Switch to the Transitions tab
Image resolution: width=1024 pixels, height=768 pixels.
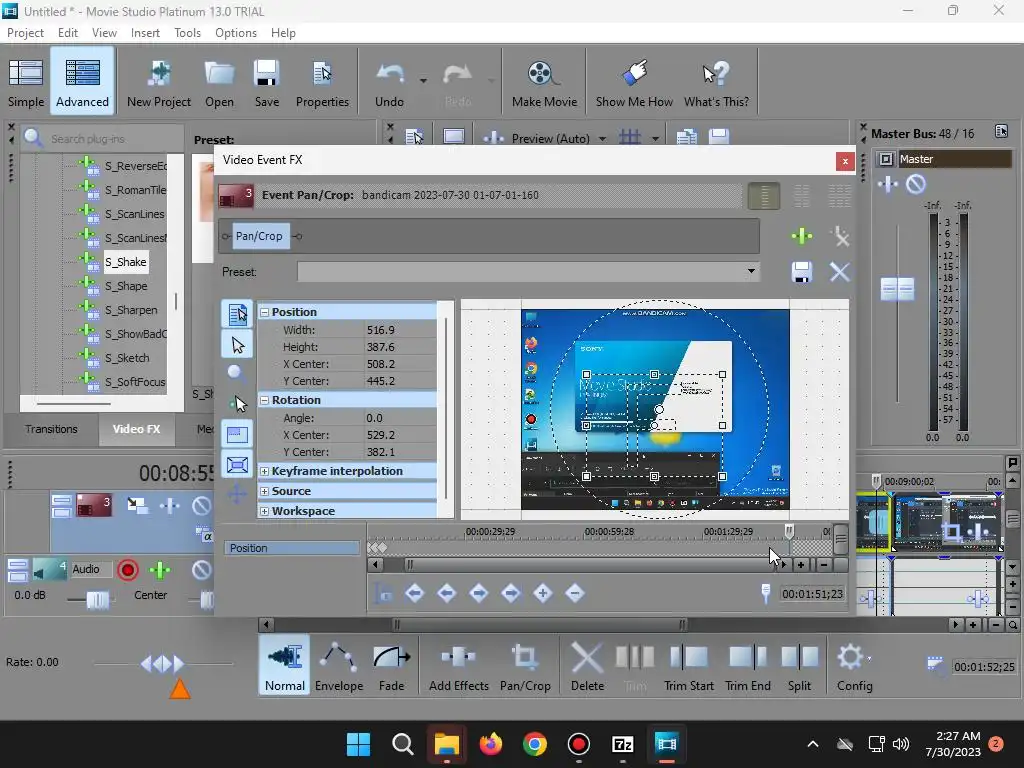[x=51, y=429]
